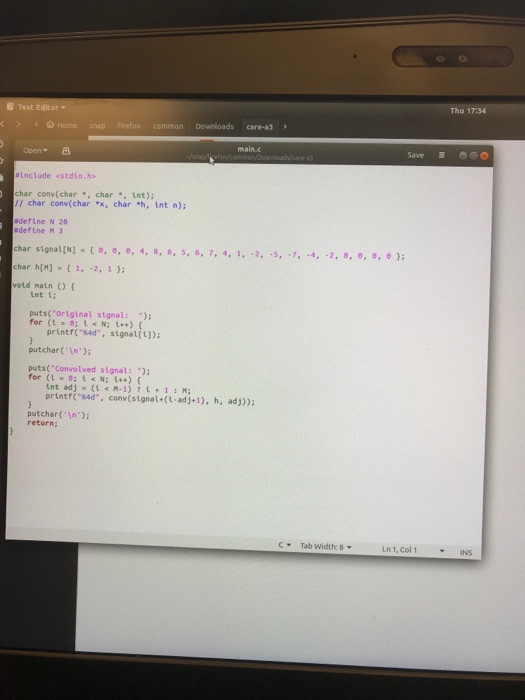Click the Ln 1, Col 1 indicator

coord(399,550)
